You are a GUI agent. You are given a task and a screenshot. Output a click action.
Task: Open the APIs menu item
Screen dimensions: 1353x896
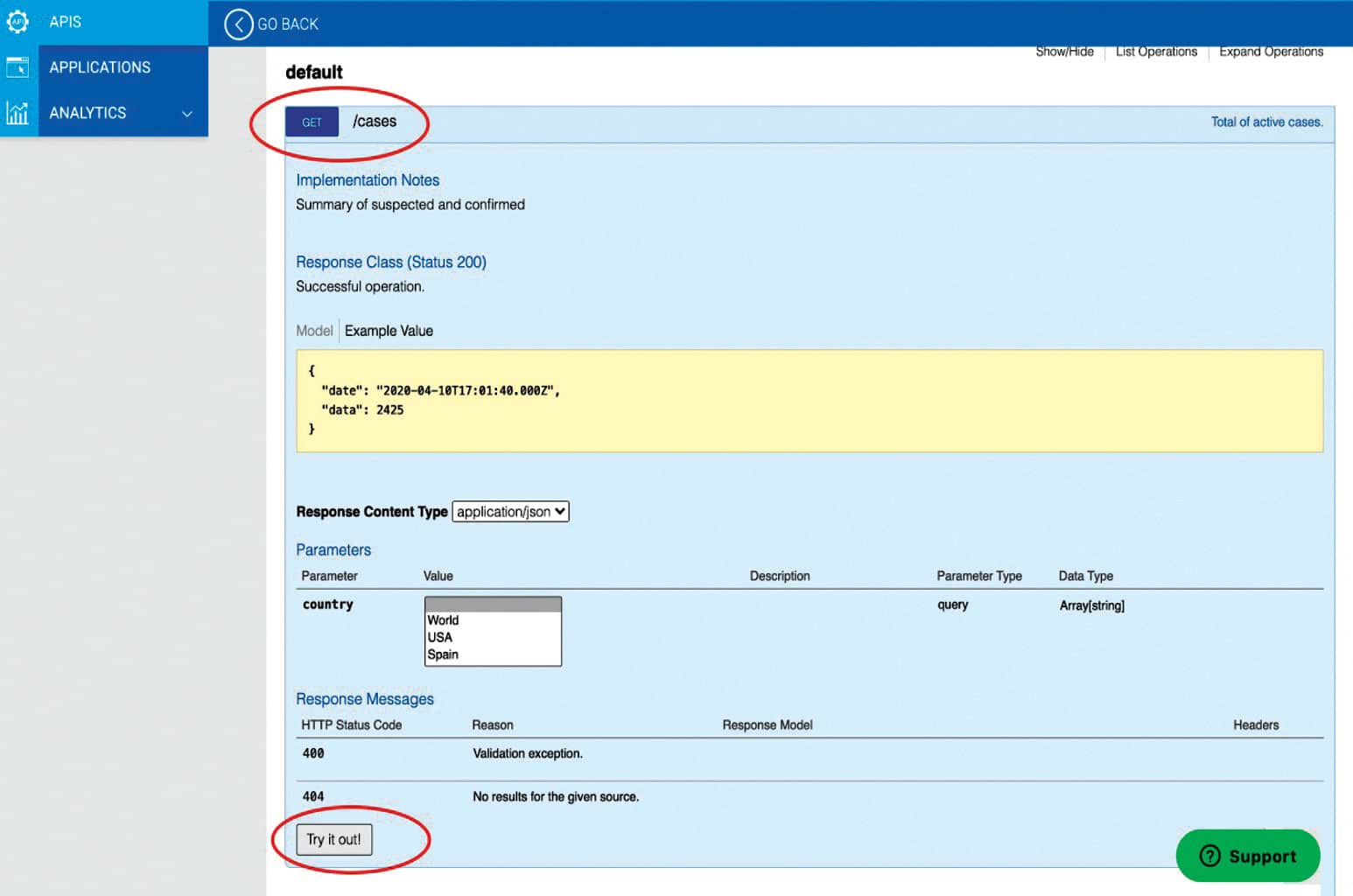point(65,22)
